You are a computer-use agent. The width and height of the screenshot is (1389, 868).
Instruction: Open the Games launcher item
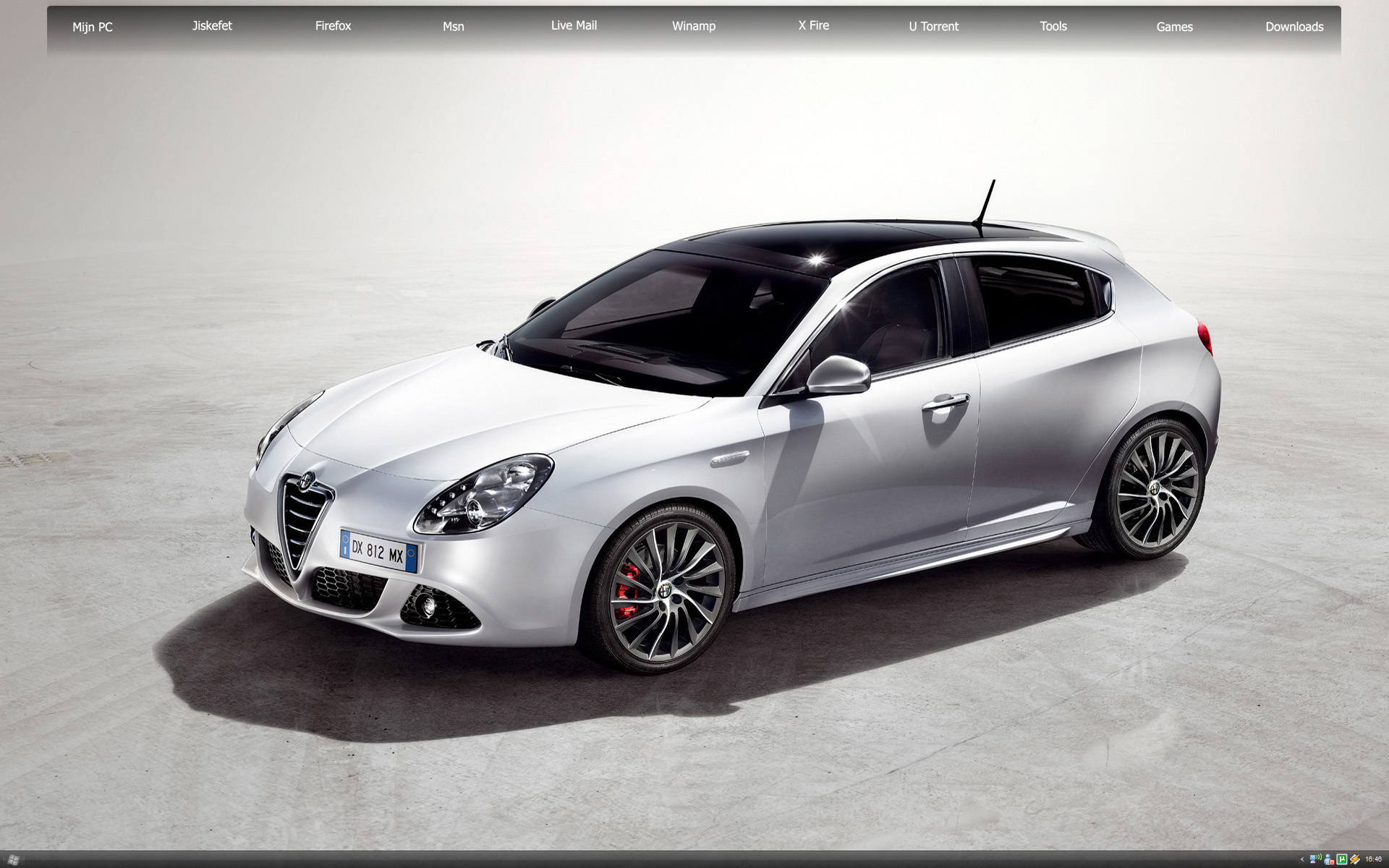(1174, 27)
